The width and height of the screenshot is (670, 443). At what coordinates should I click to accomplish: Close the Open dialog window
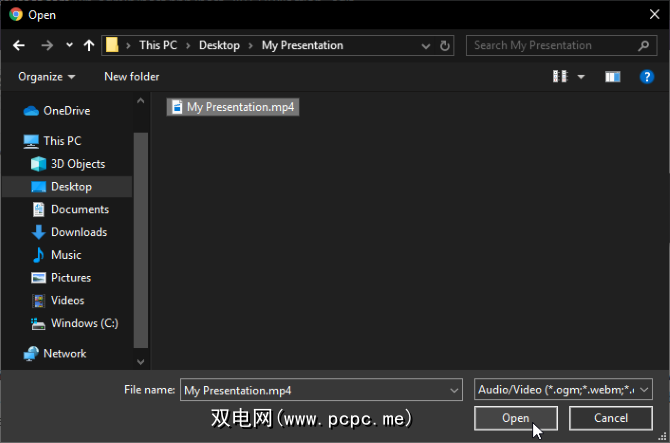tap(654, 15)
